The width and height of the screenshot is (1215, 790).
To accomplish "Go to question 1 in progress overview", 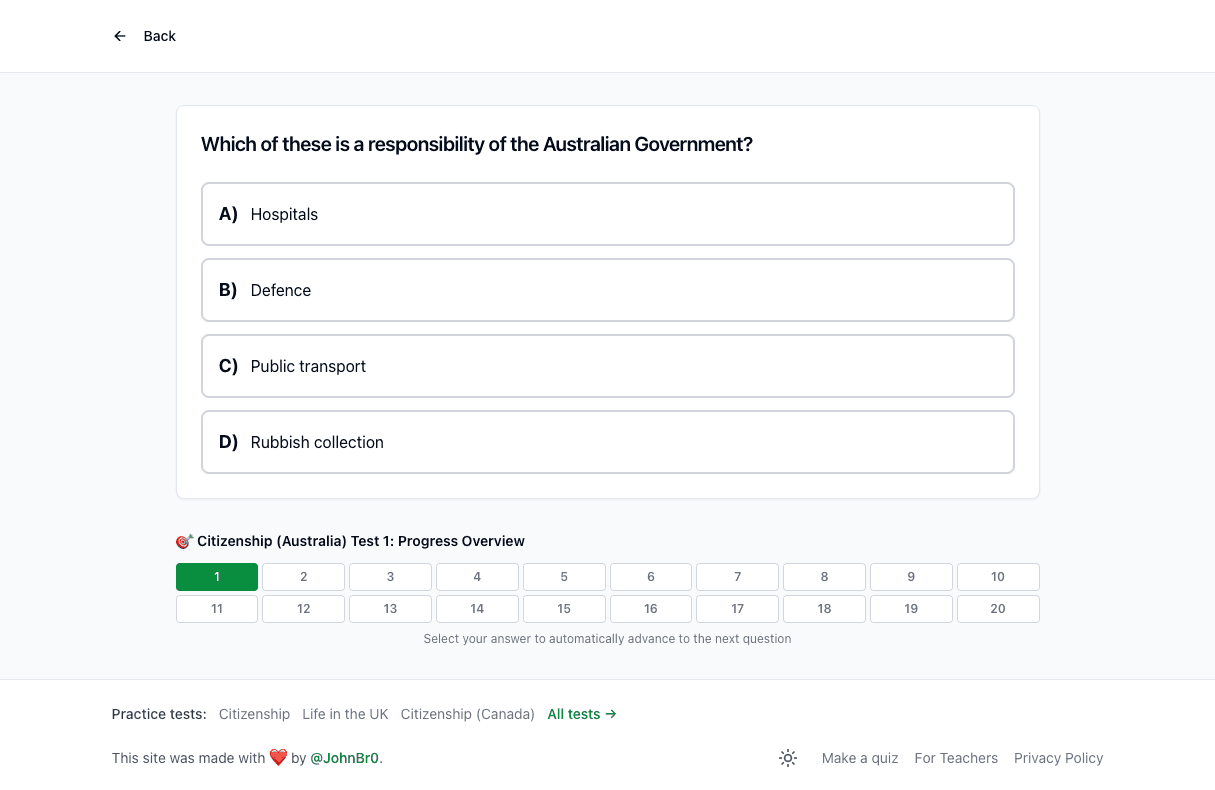I will pyautogui.click(x=217, y=577).
